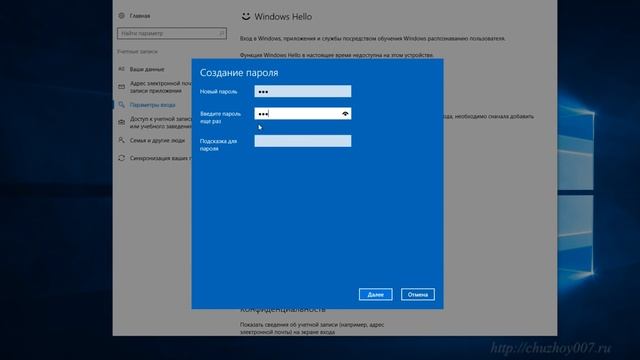Screen dimensions: 640x360
Task: Click the briefcase icon in sidebar
Action: [122, 122]
